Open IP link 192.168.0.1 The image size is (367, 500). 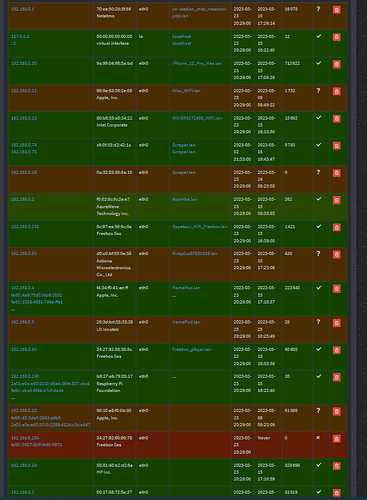coord(23,9)
